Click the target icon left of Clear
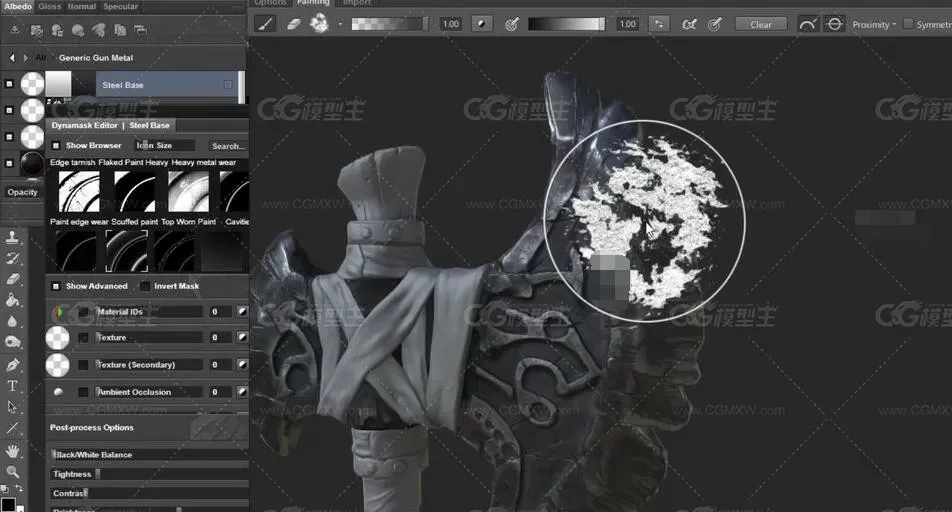The height and width of the screenshot is (512, 952). (x=715, y=24)
